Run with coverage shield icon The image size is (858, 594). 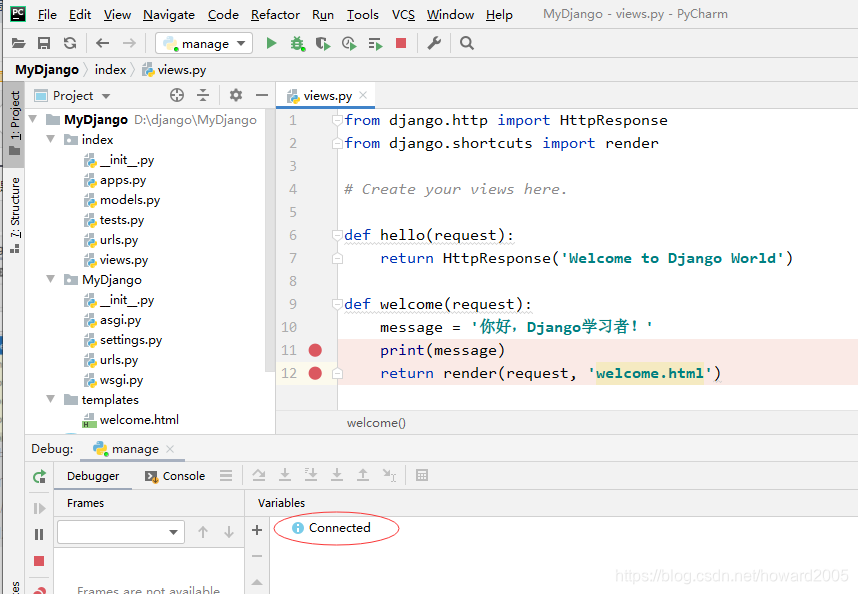pos(323,43)
